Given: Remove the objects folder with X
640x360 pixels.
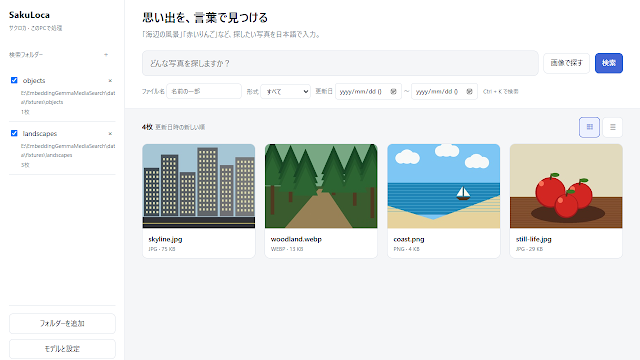Looking at the screenshot, I should [x=110, y=81].
